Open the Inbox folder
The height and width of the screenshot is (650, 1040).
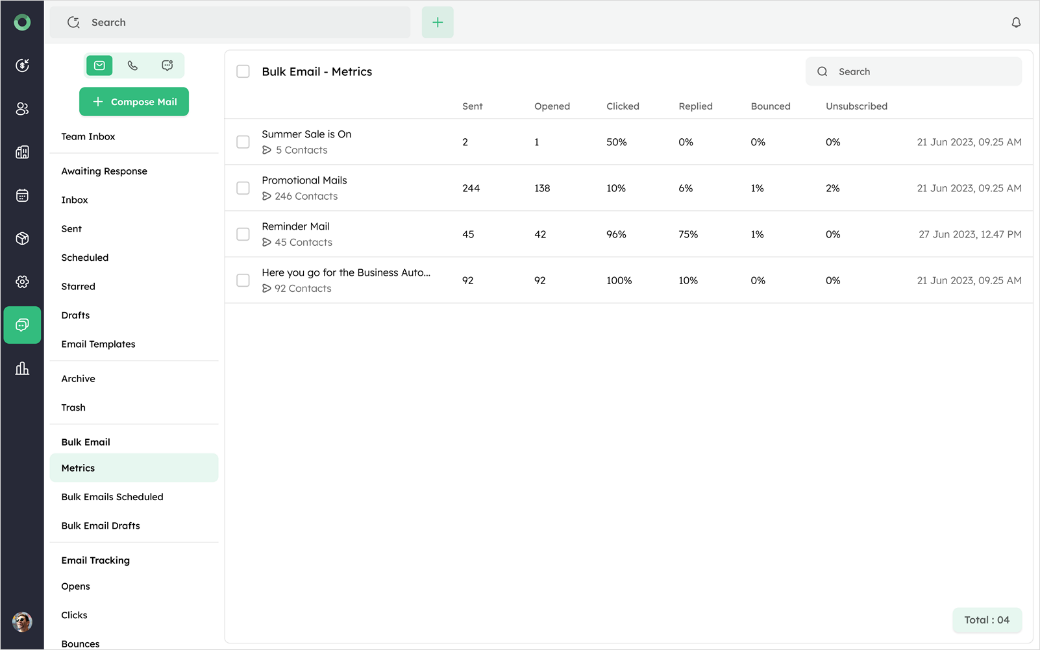tap(74, 200)
